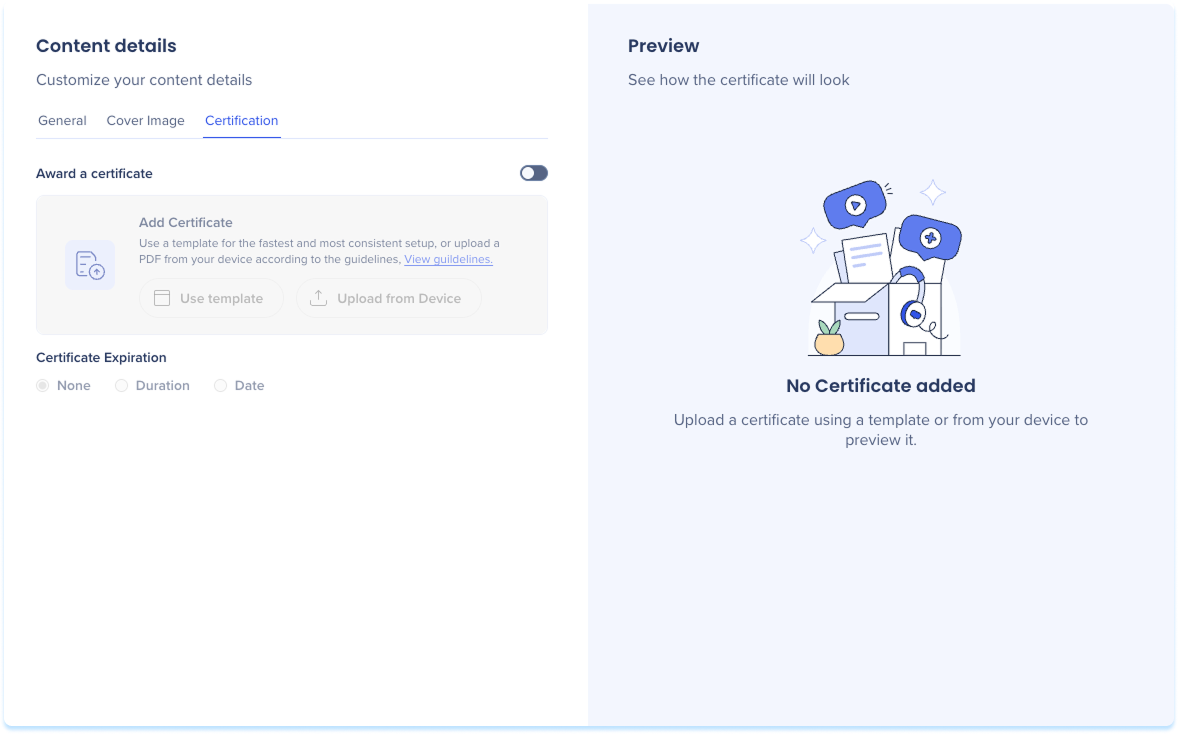1178x734 pixels.
Task: Select the Duration expiration radio button
Action: 122,385
